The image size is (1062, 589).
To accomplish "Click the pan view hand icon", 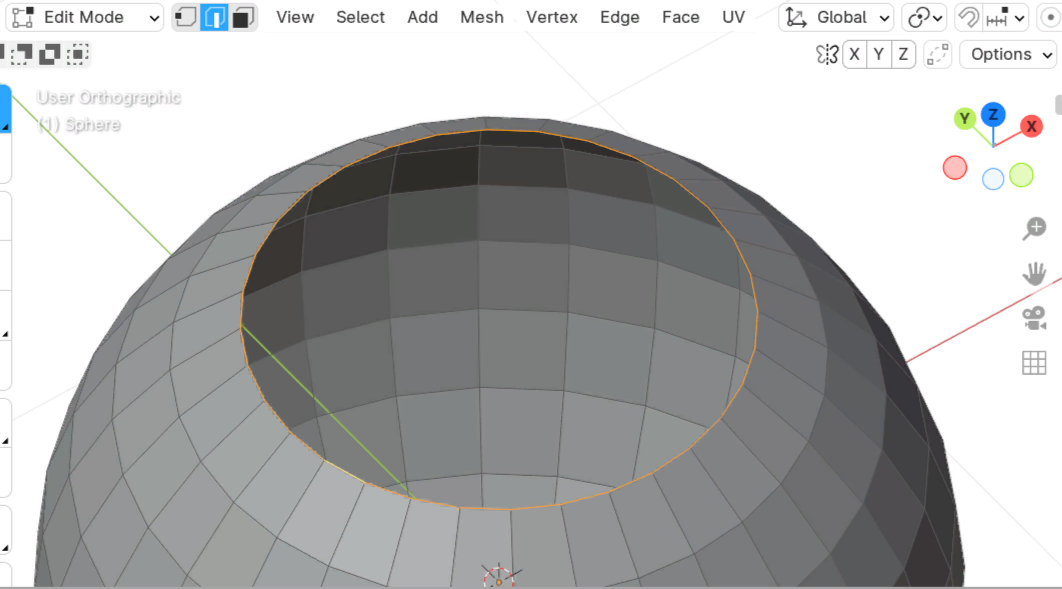I will click(x=1034, y=274).
